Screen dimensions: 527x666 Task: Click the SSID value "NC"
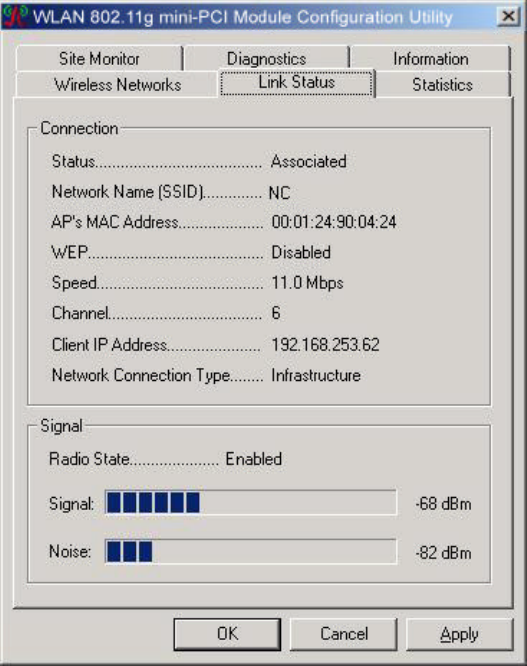pyautogui.click(x=279, y=193)
